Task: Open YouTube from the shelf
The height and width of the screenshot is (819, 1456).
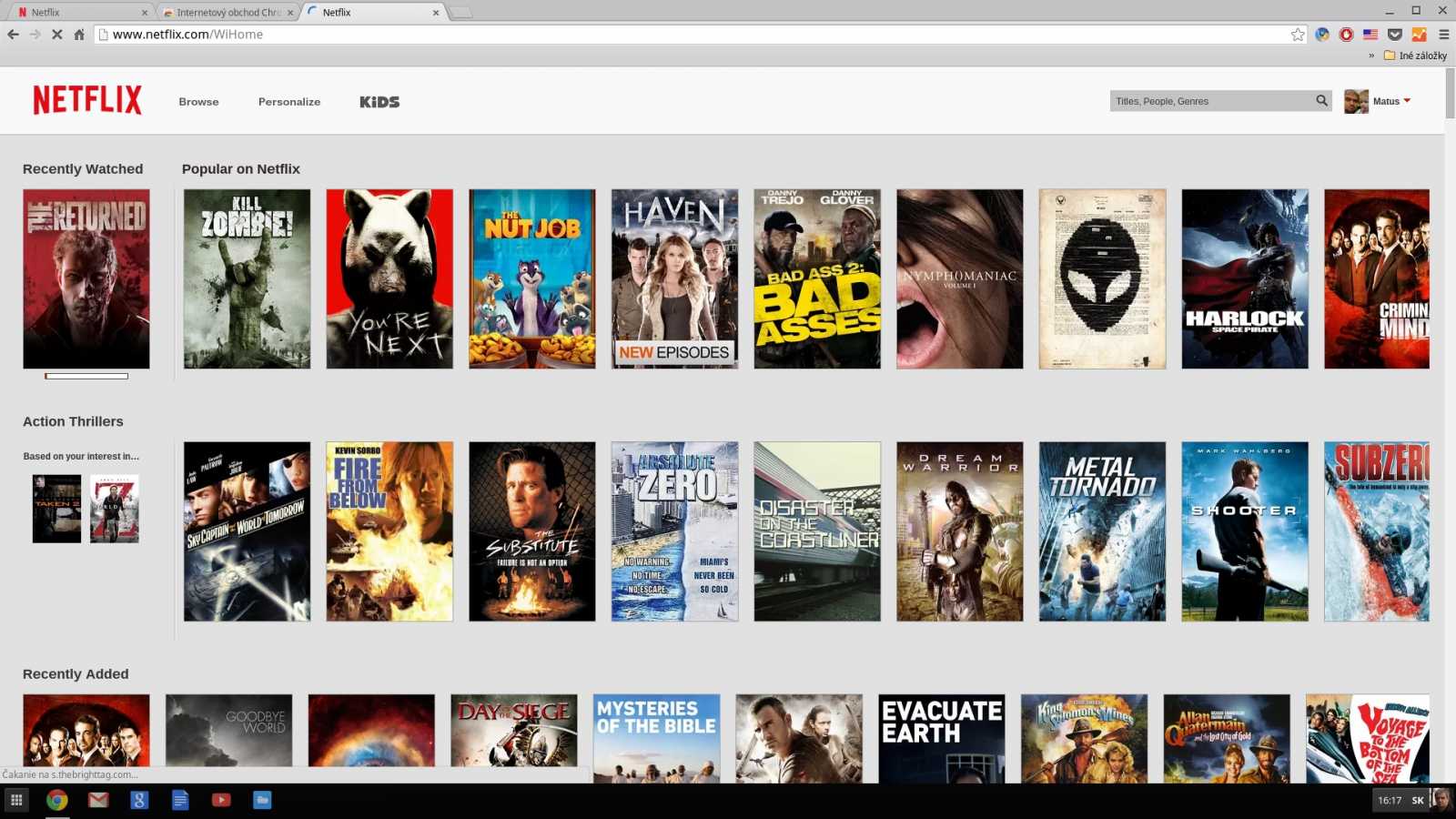Action: [221, 800]
